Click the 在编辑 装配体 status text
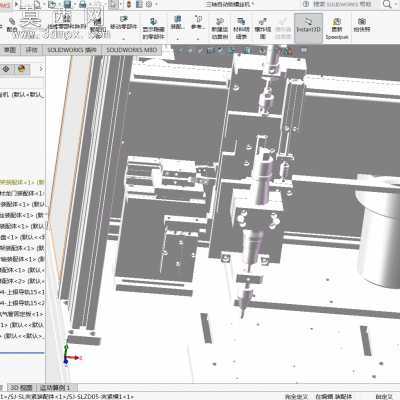 click(333, 397)
